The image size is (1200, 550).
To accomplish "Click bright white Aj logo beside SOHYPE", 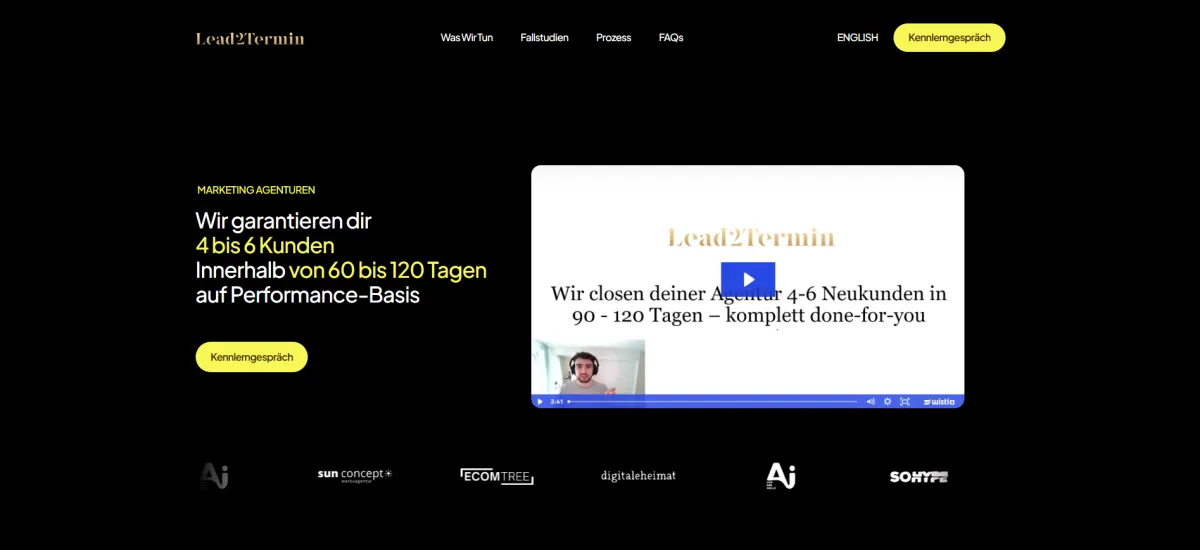I will click(781, 476).
